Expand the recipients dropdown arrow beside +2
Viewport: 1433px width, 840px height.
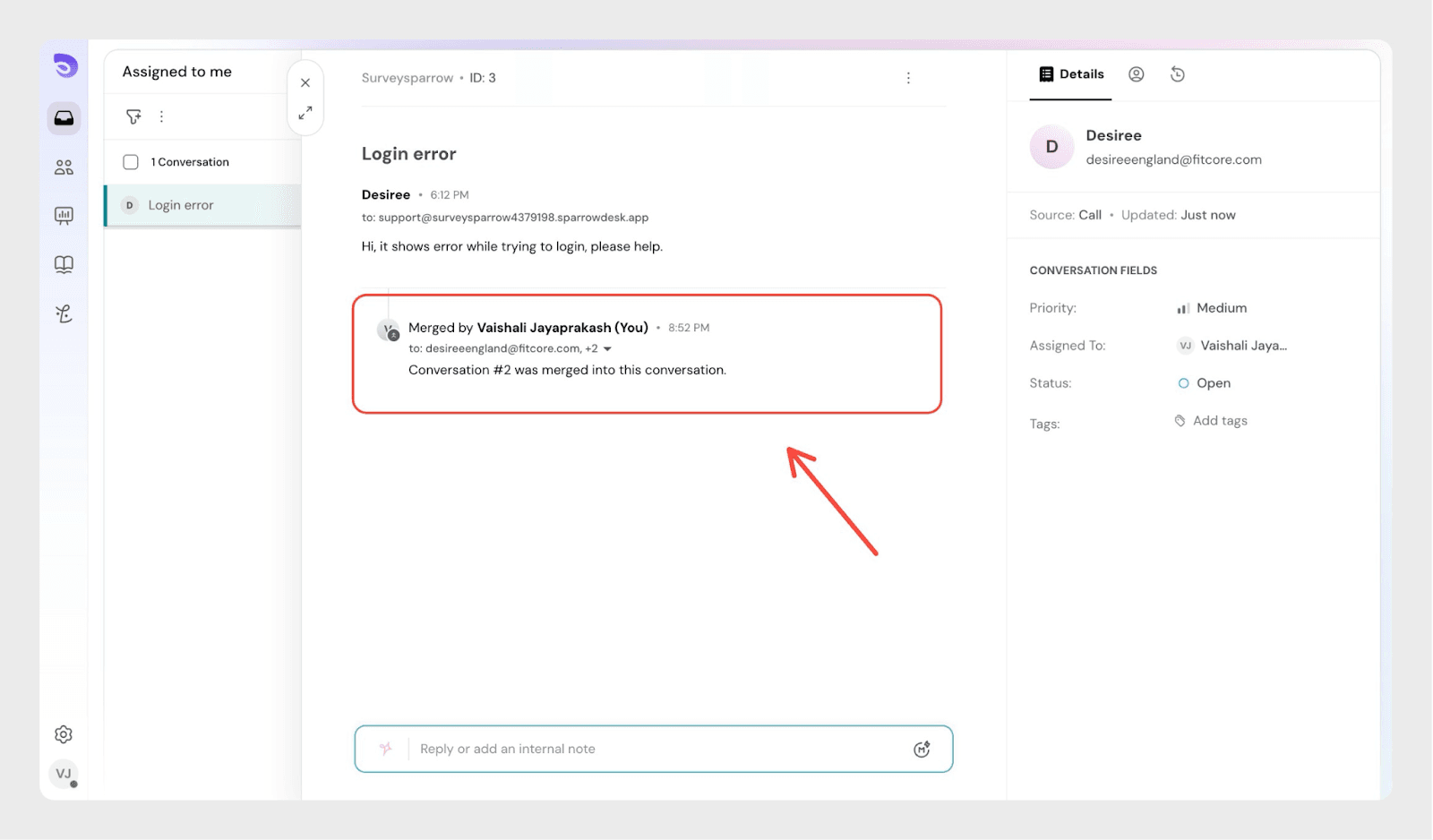(607, 349)
